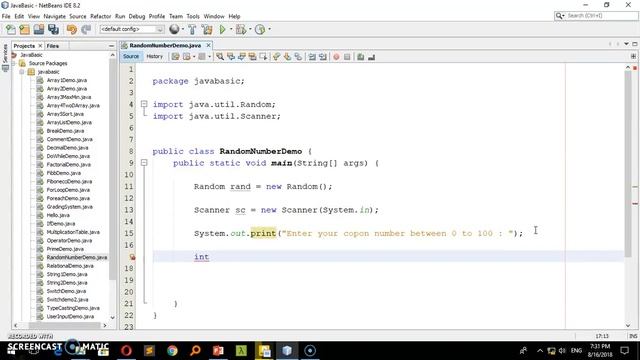Open the File menu

coord(6,16)
